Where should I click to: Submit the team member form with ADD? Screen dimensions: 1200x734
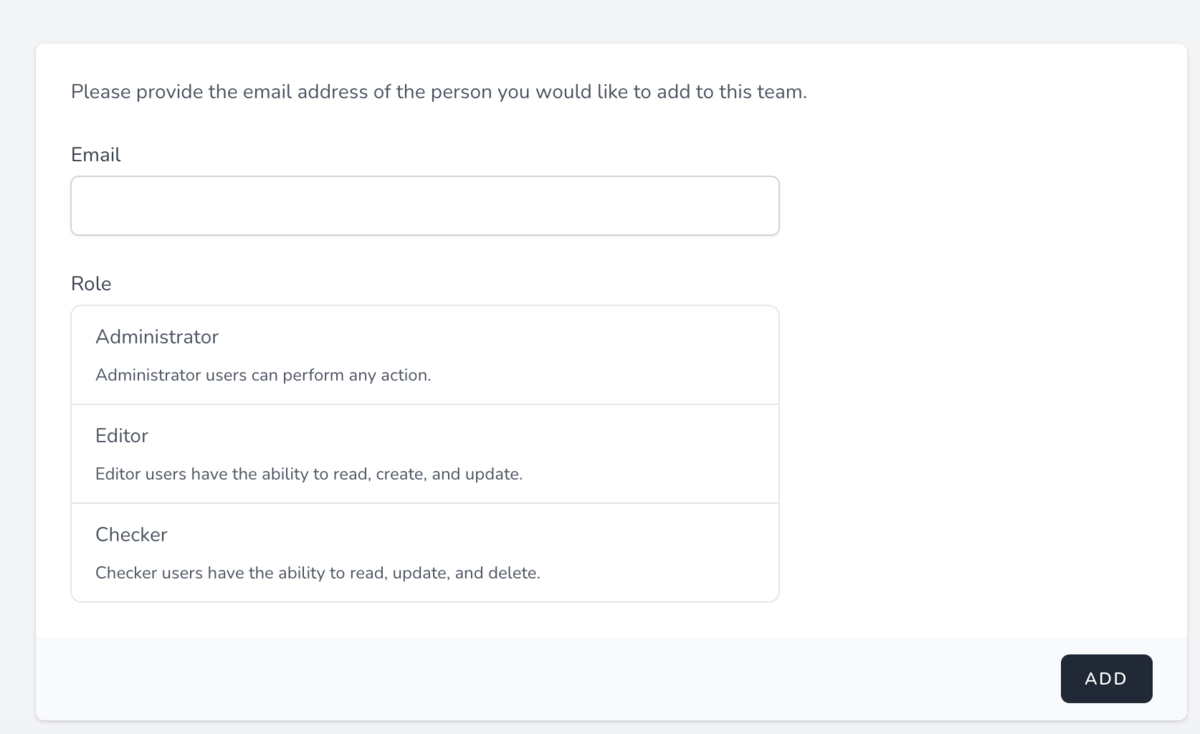coord(1106,679)
